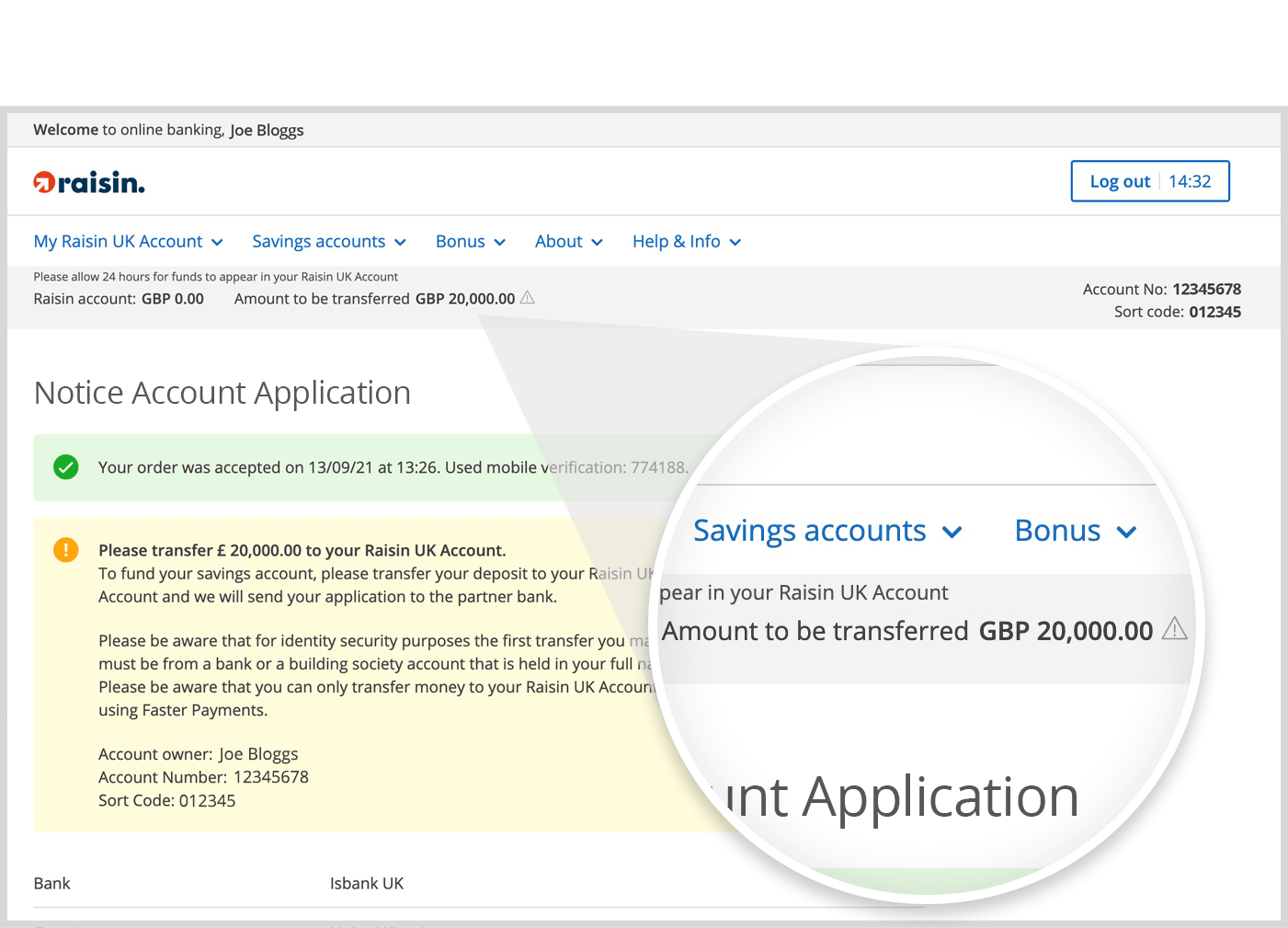Click Sort Code: 012345 in yellow notice
Screen dimensions: 1288x928
[167, 801]
